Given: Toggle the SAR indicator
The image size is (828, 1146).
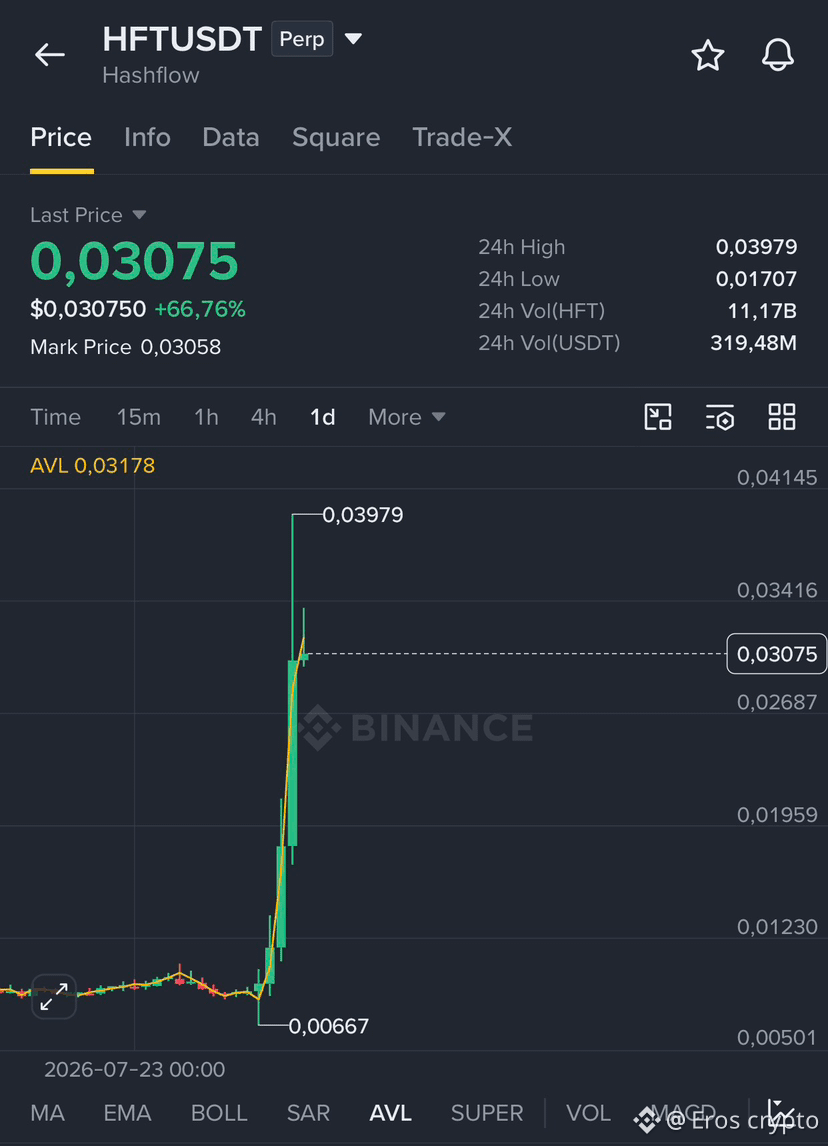Looking at the screenshot, I should pyautogui.click(x=308, y=1113).
